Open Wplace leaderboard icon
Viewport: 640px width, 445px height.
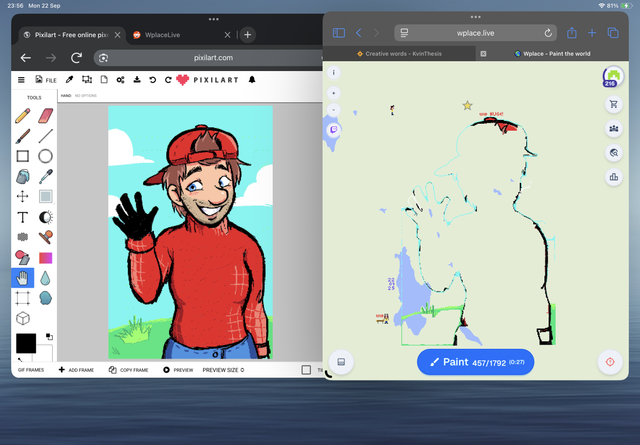point(613,177)
